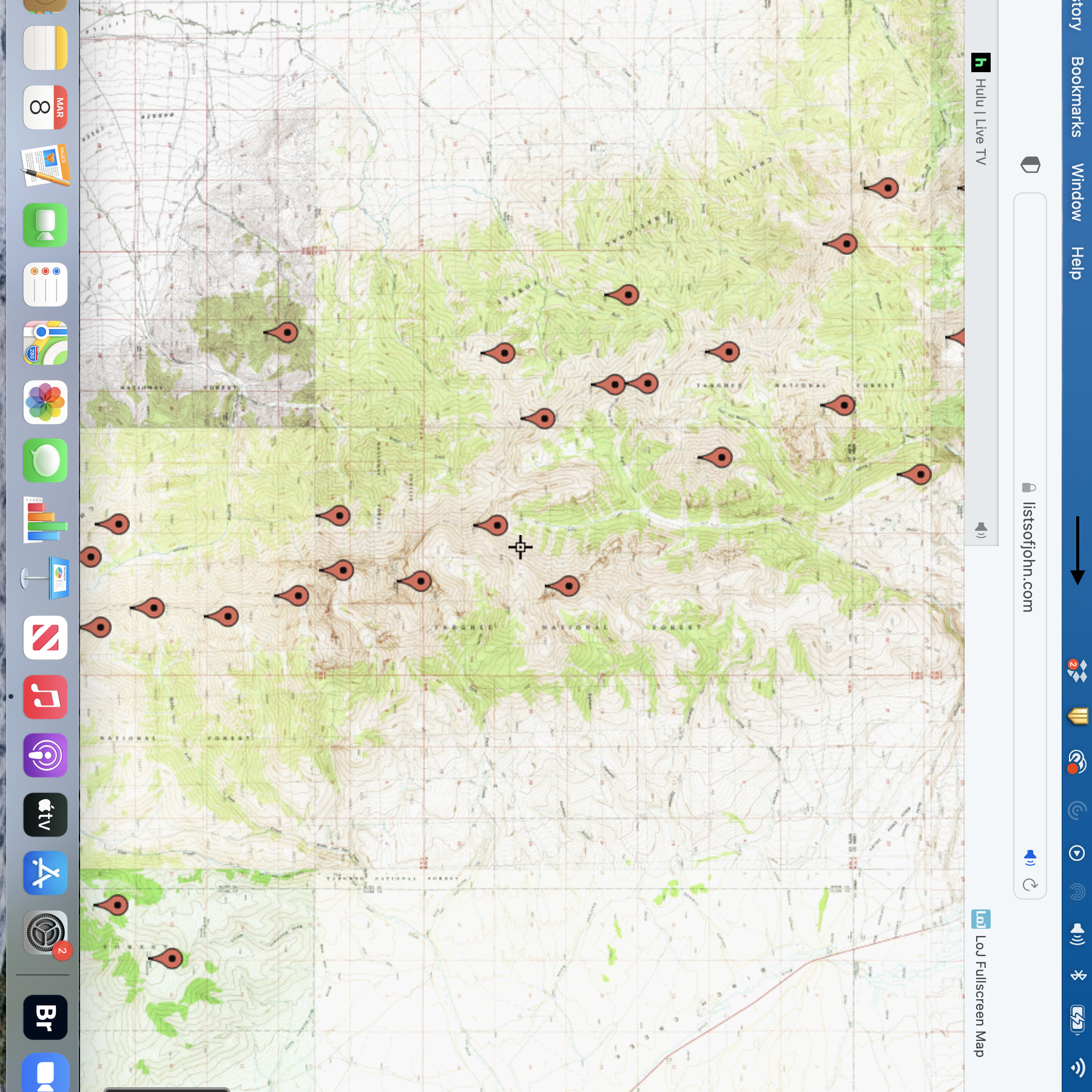The width and height of the screenshot is (1092, 1092).
Task: Open the Window menu
Action: pos(1077,192)
